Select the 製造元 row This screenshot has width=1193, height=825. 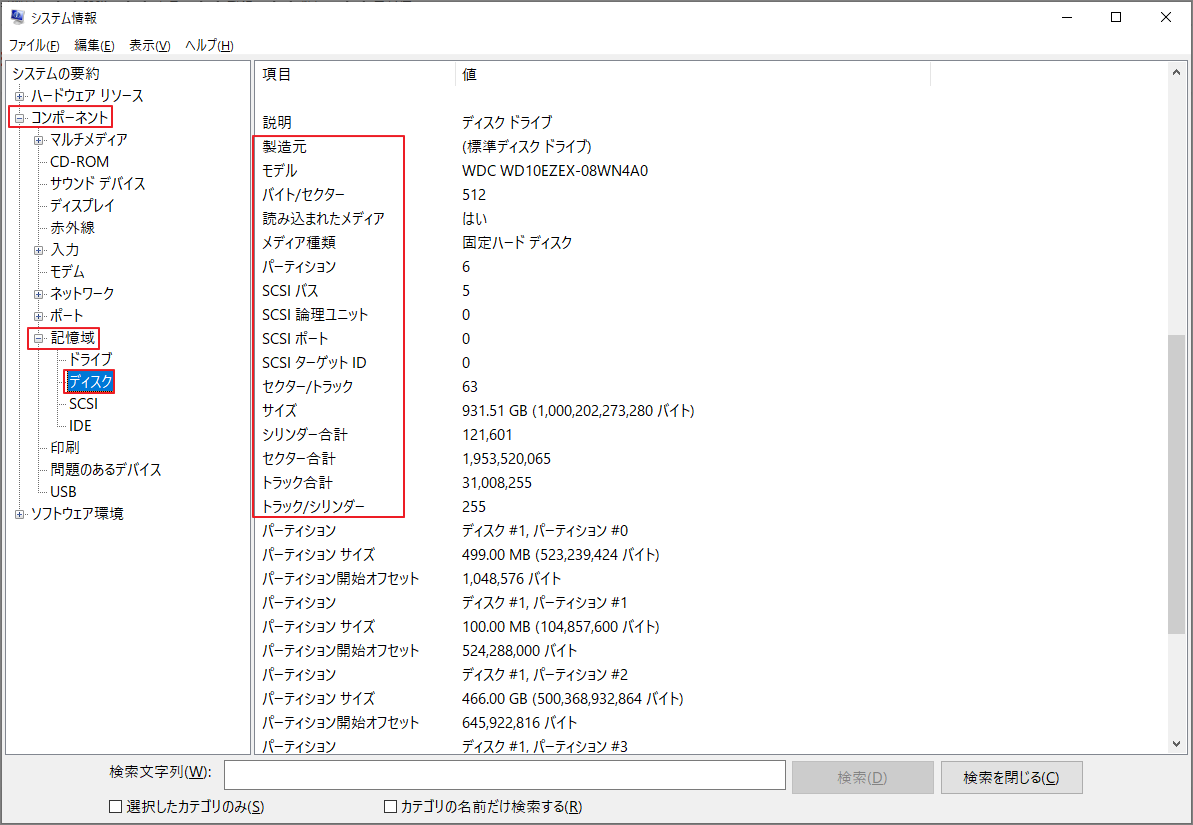[x=711, y=146]
